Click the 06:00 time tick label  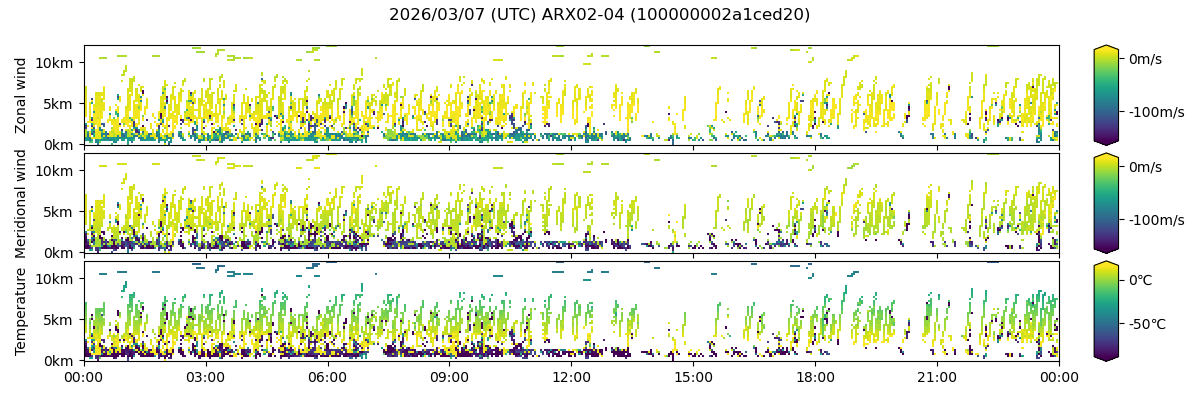(327, 377)
